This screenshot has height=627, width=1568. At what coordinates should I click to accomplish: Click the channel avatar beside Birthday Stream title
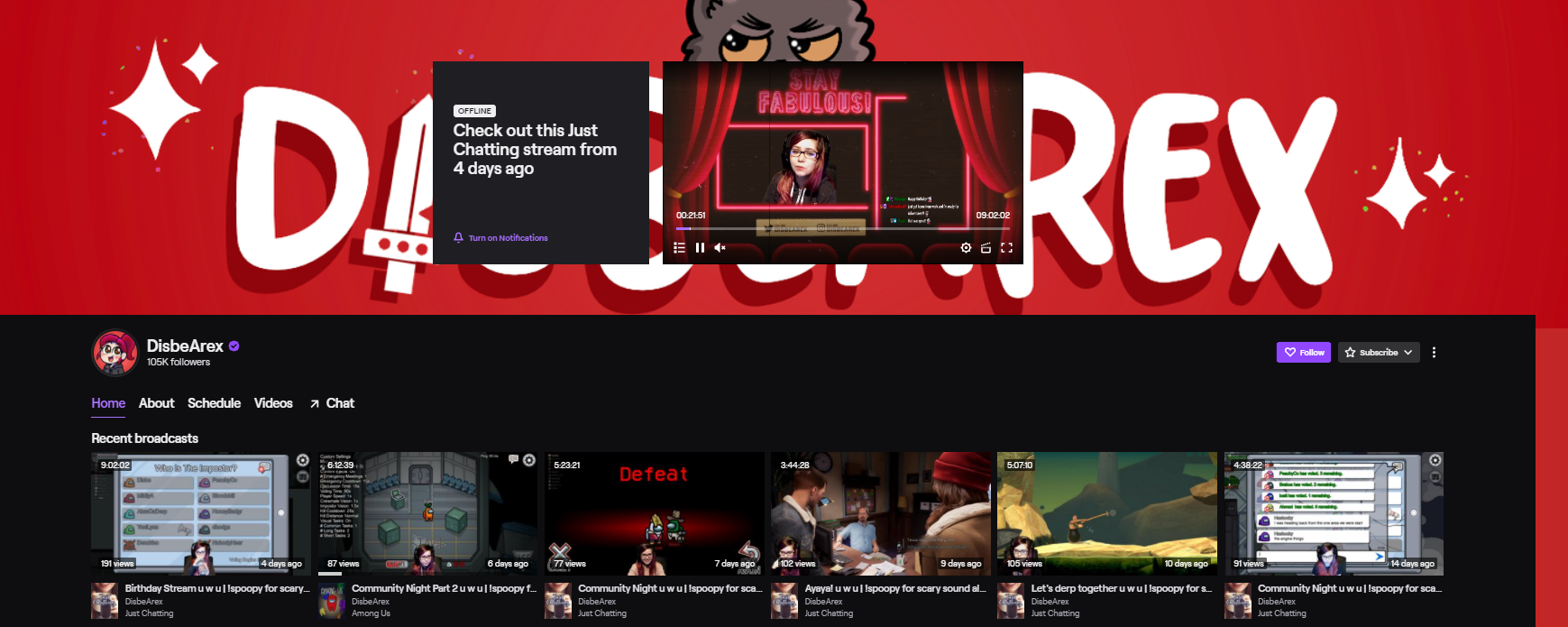105,601
